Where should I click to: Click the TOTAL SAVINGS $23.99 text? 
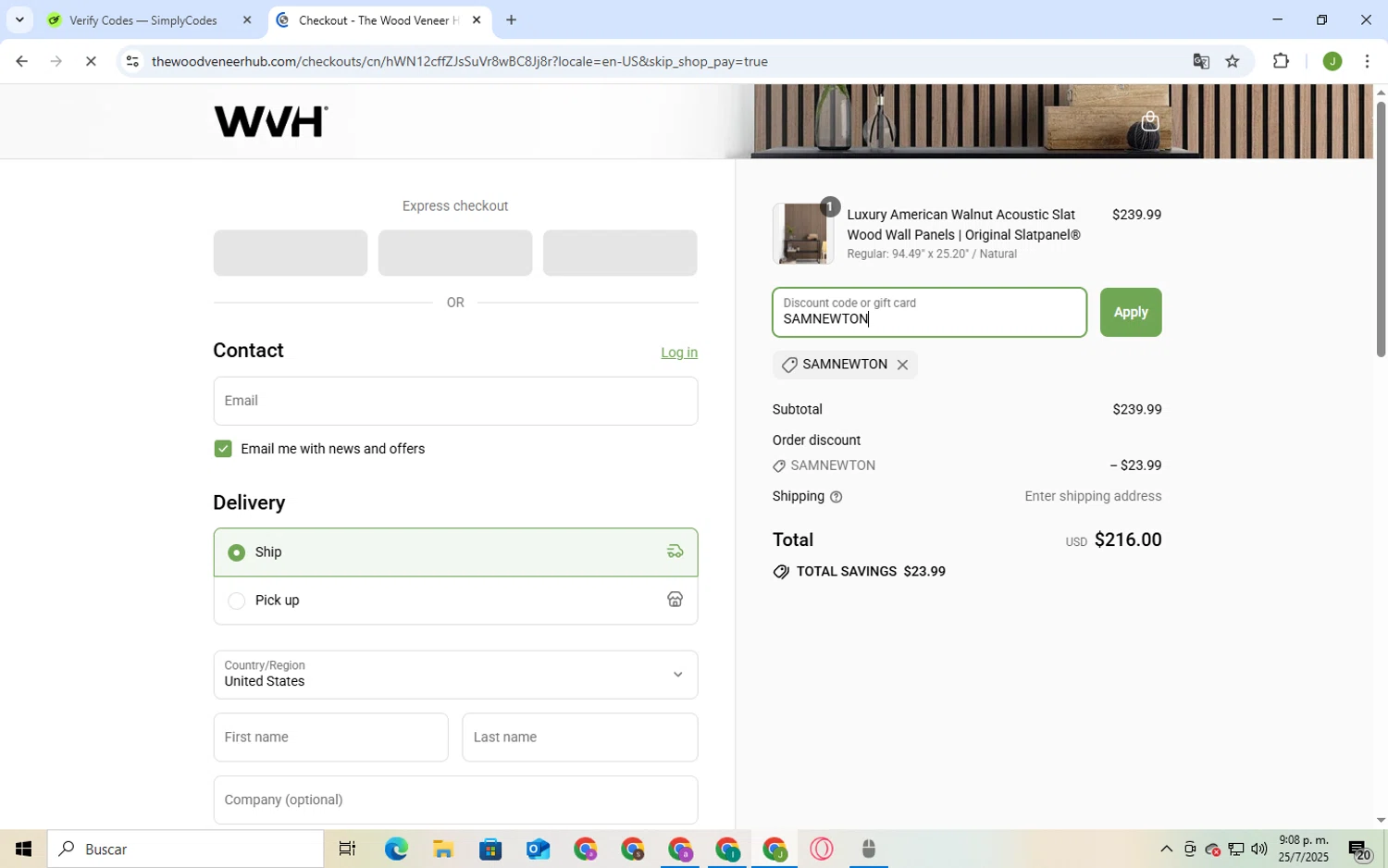click(x=871, y=572)
